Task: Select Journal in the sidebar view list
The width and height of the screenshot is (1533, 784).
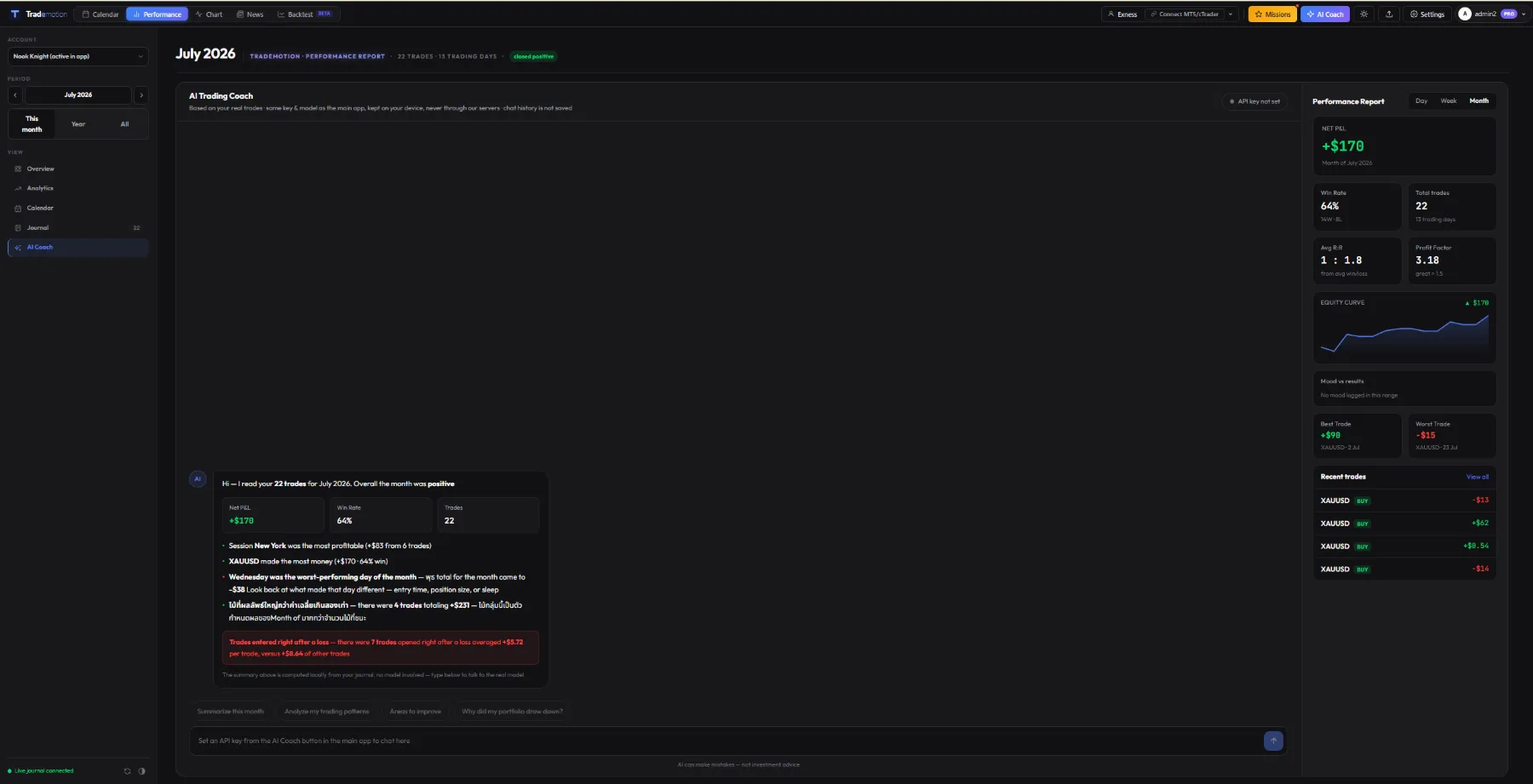Action: [x=78, y=228]
